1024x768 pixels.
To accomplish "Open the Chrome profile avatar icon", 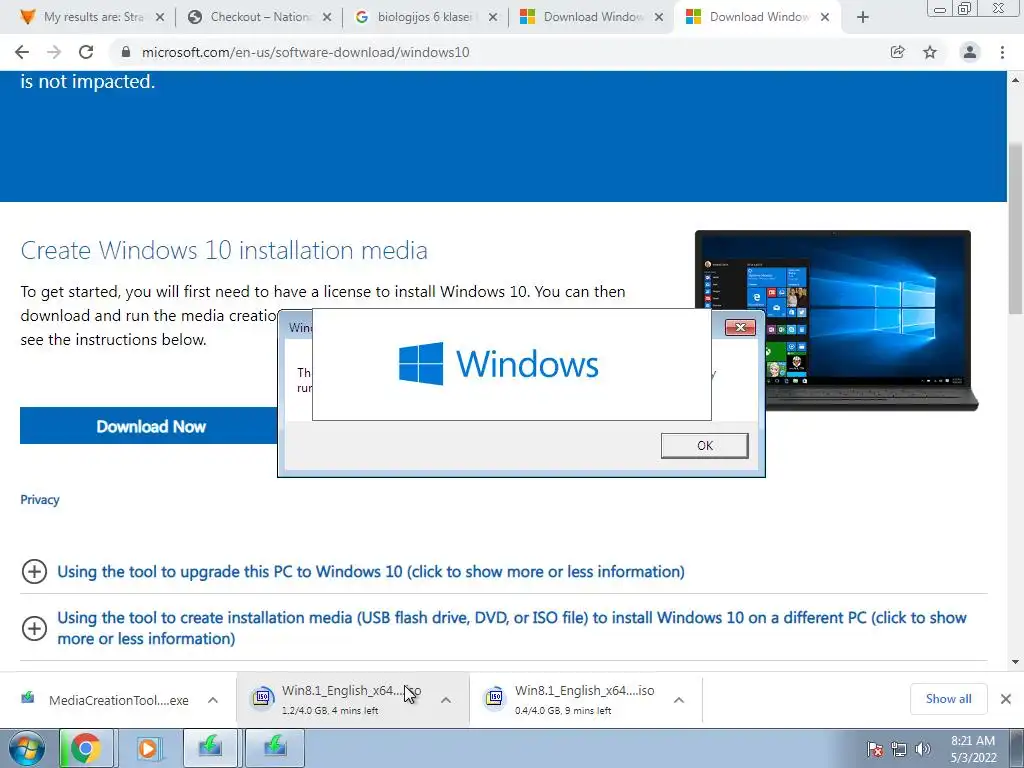I will point(970,52).
